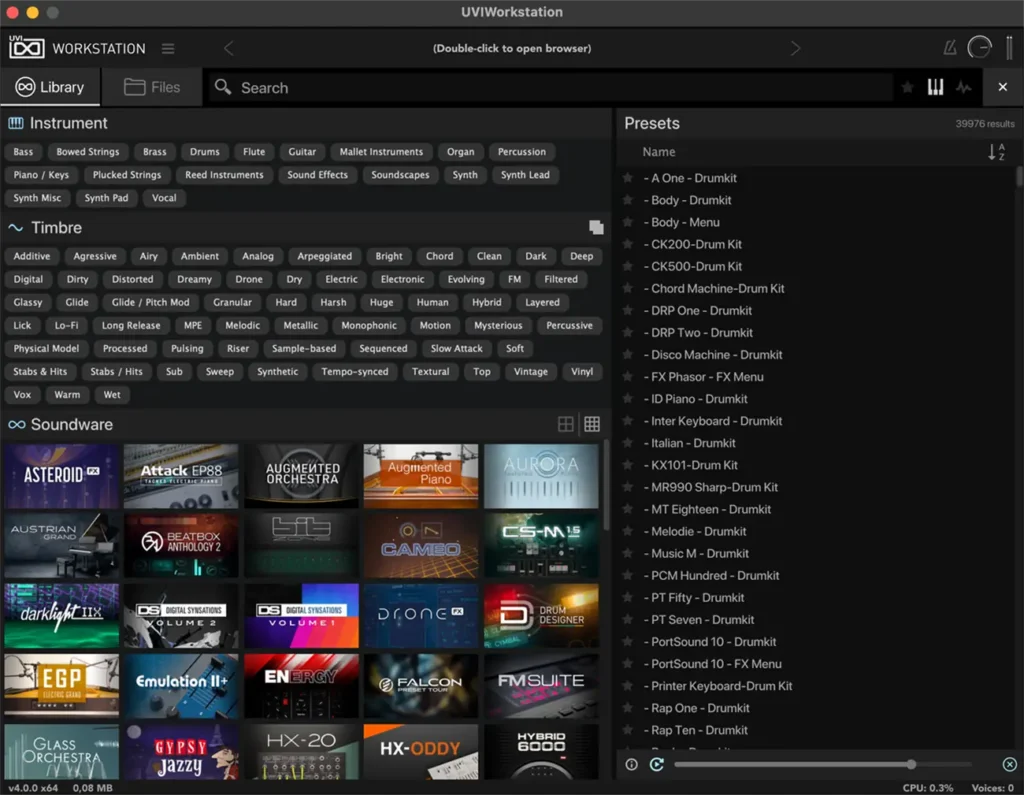Select the Aurora soundware thumbnail
Viewport: 1024px width, 795px height.
coord(541,476)
